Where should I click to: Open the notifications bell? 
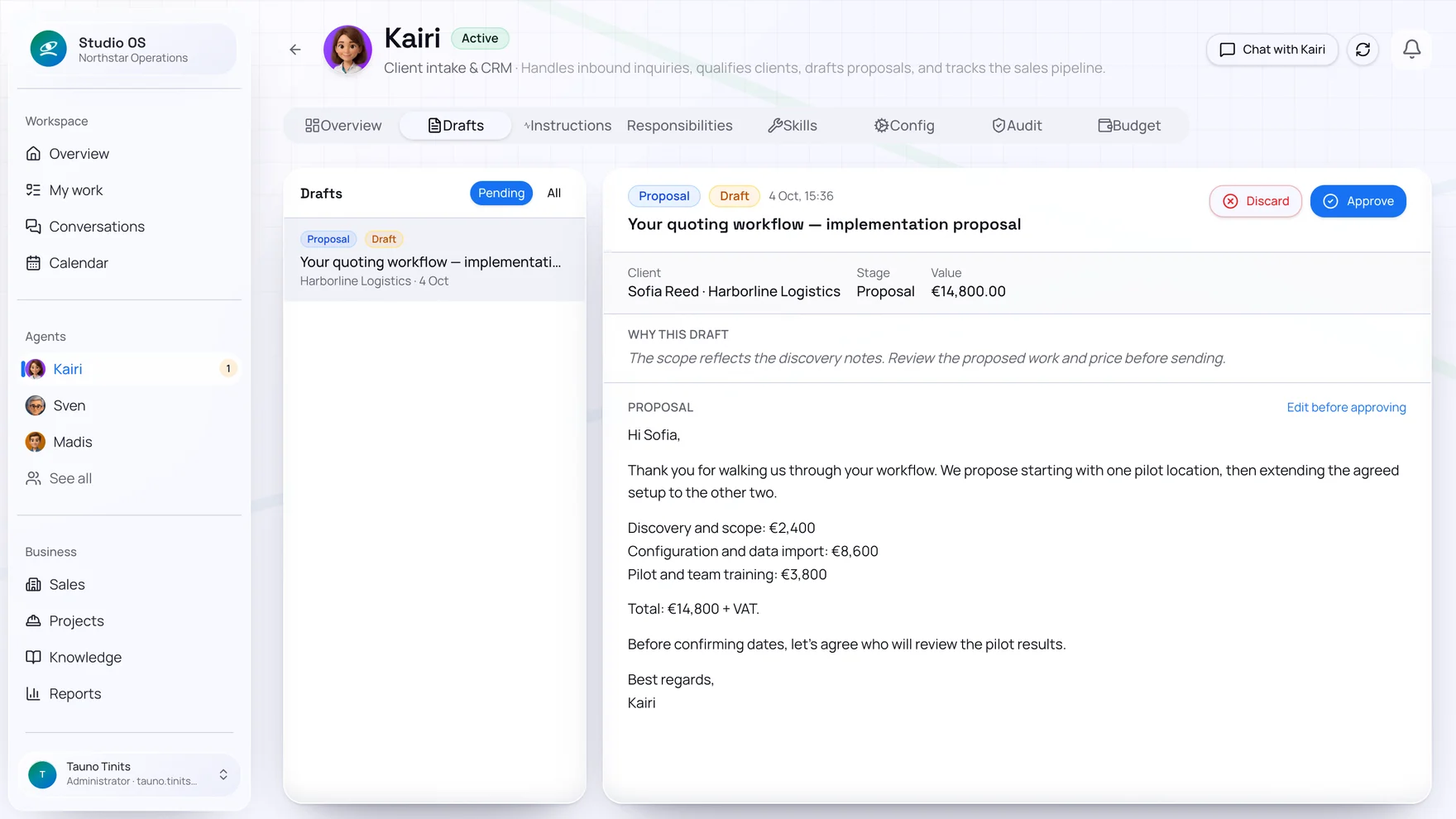(1411, 50)
